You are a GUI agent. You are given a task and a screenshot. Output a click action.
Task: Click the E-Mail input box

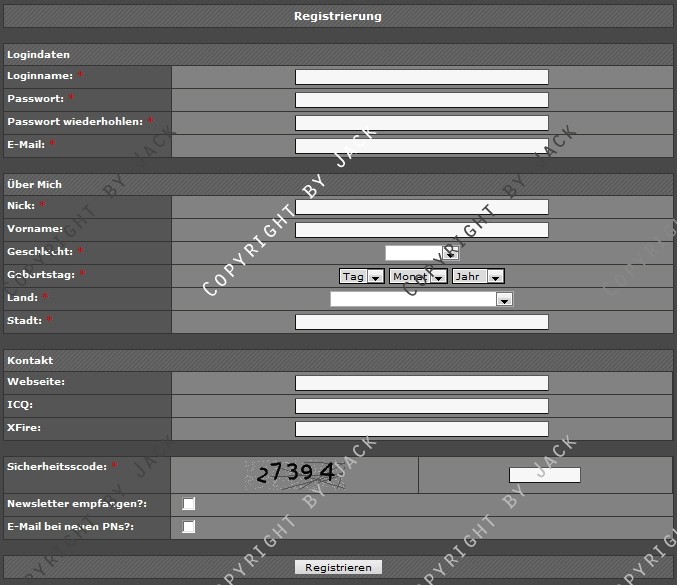click(421, 146)
